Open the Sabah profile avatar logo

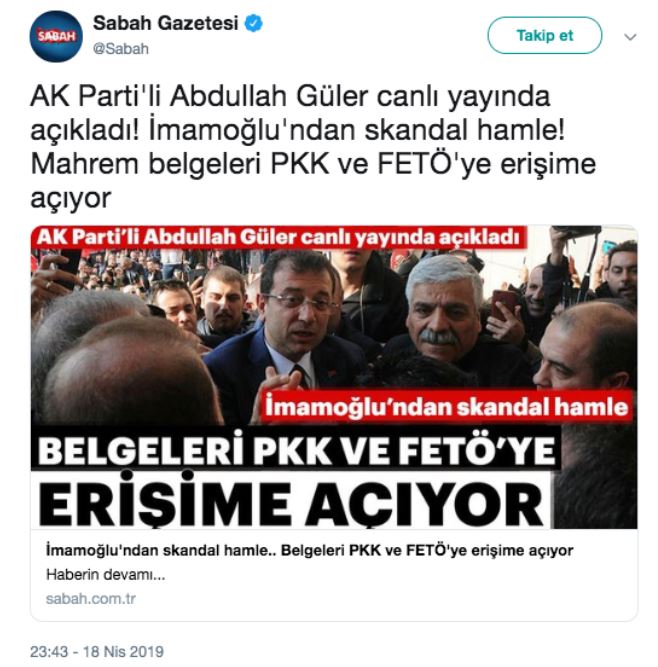click(x=56, y=37)
